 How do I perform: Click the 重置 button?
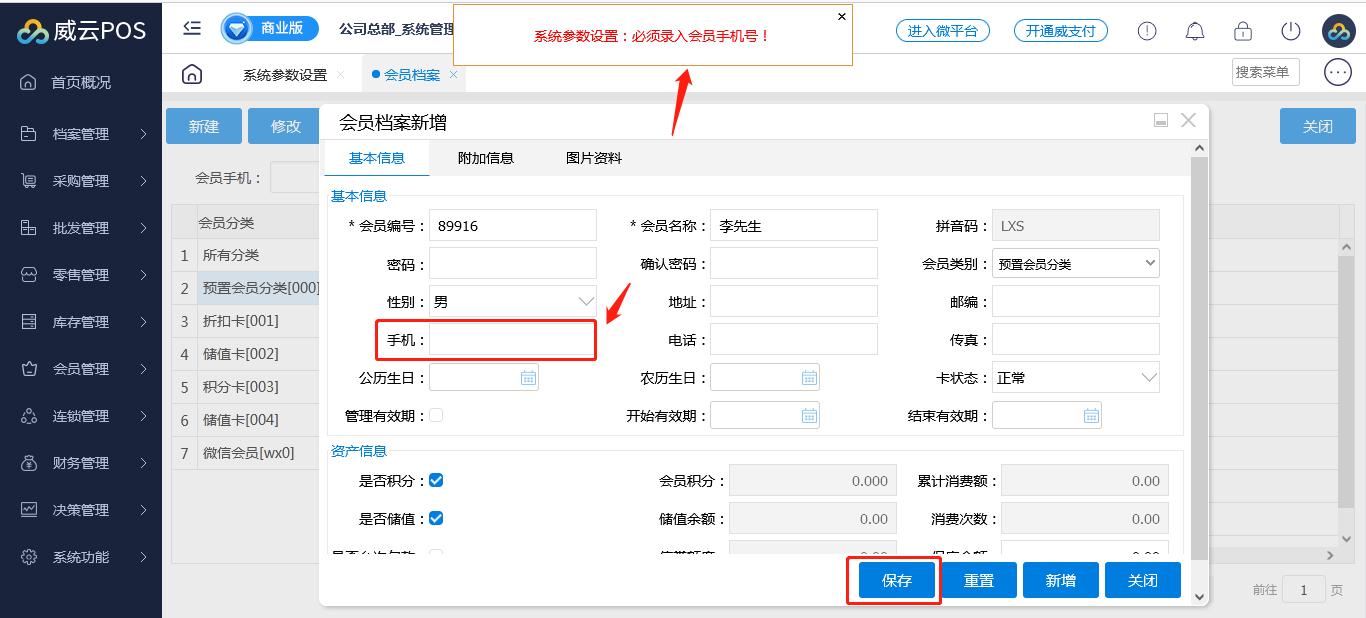point(978,580)
